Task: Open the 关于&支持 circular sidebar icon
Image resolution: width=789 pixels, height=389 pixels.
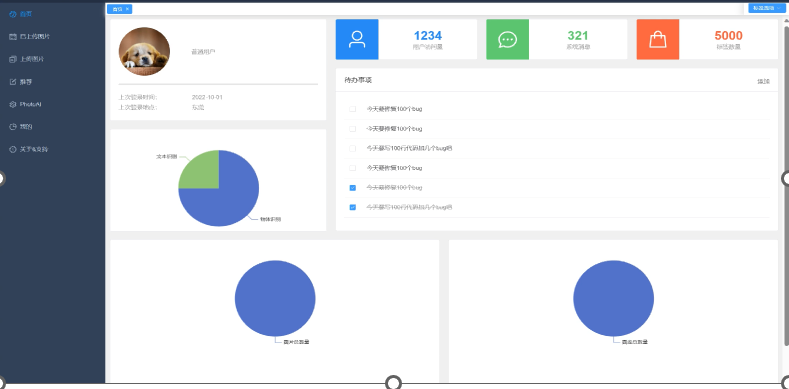Action: point(13,149)
